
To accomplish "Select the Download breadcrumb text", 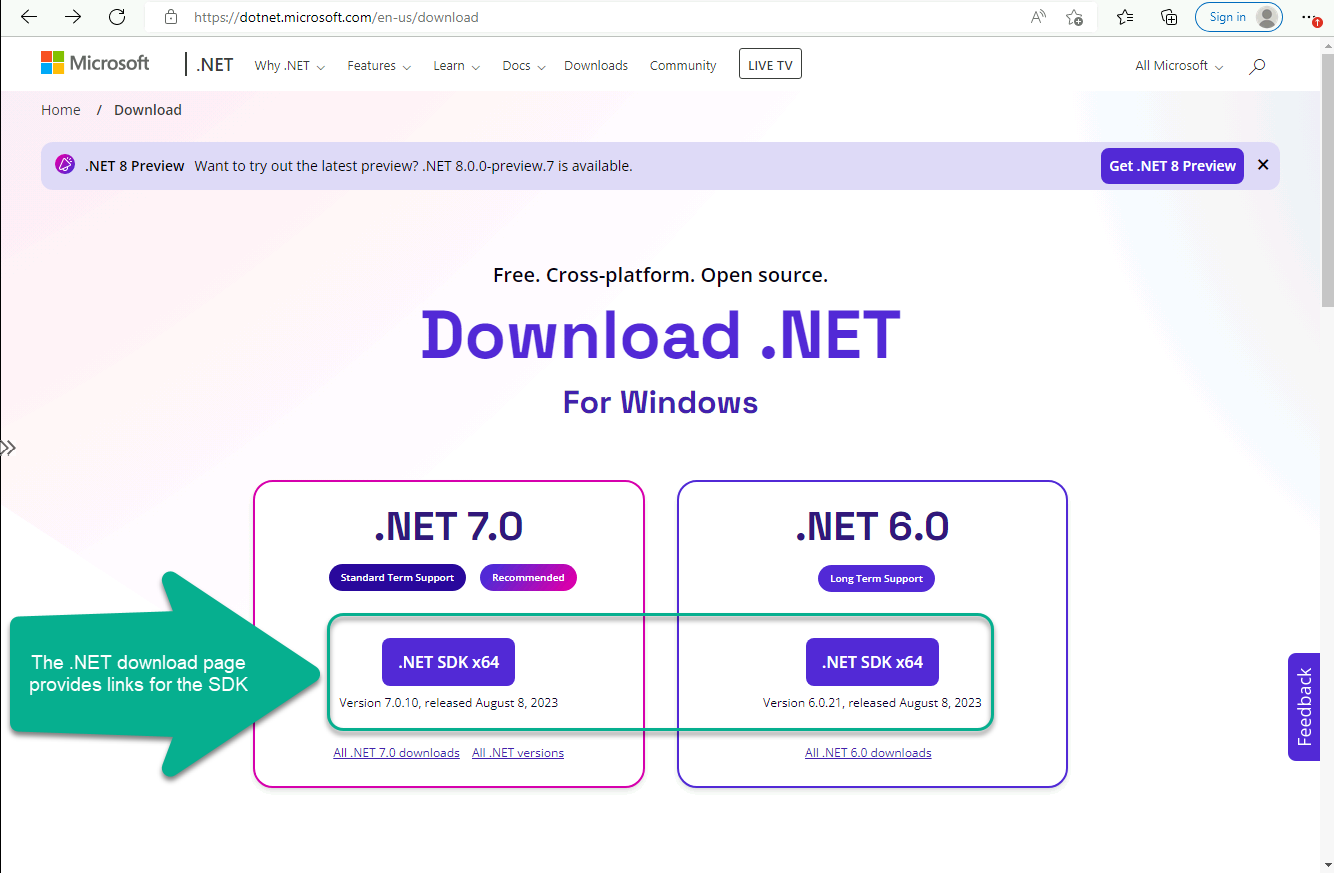I will click(x=148, y=110).
